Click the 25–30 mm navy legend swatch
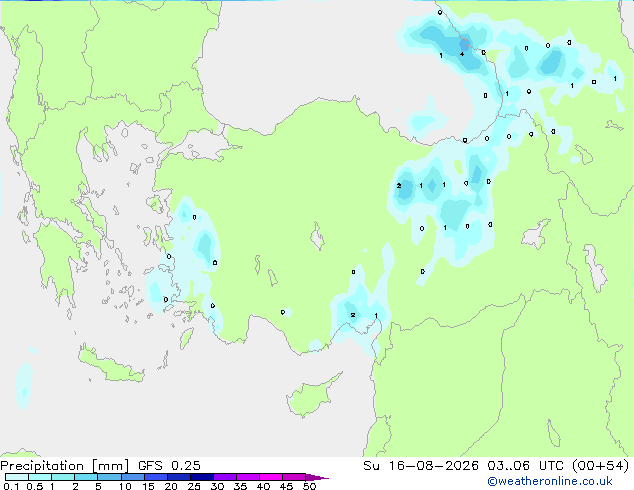The image size is (634, 490). click(x=202, y=477)
